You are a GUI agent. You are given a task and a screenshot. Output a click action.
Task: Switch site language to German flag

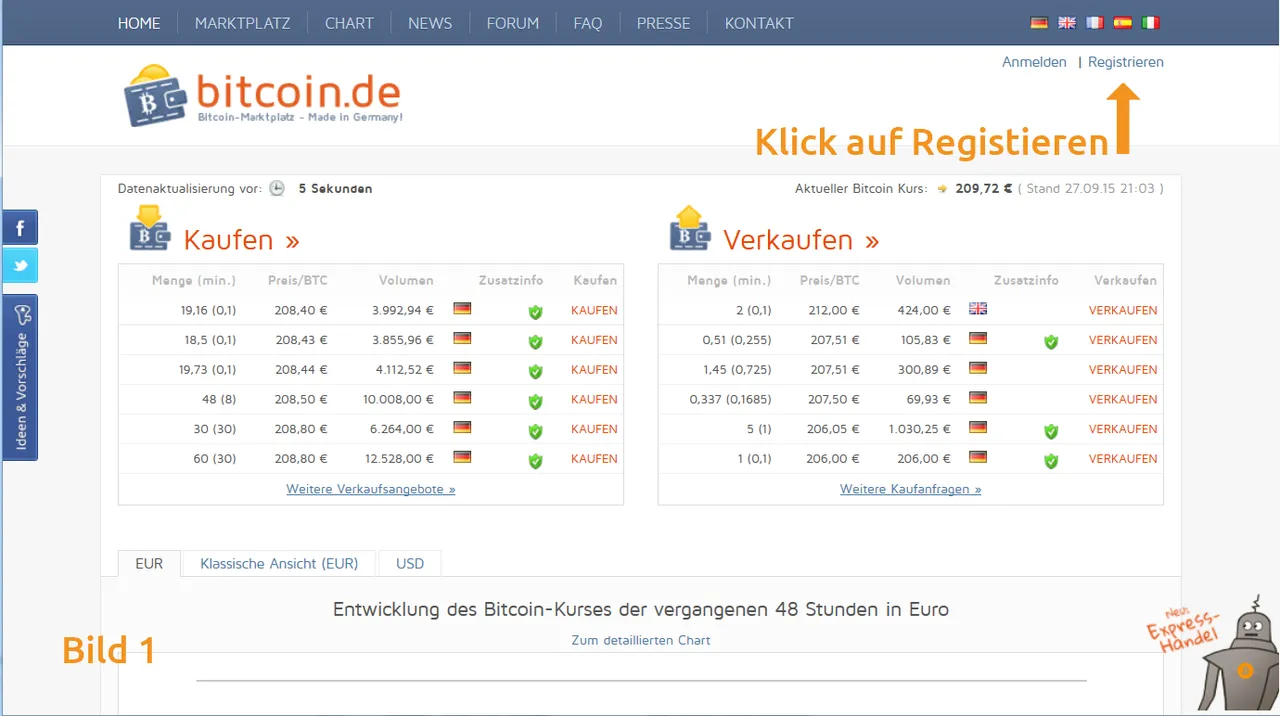[x=1039, y=23]
